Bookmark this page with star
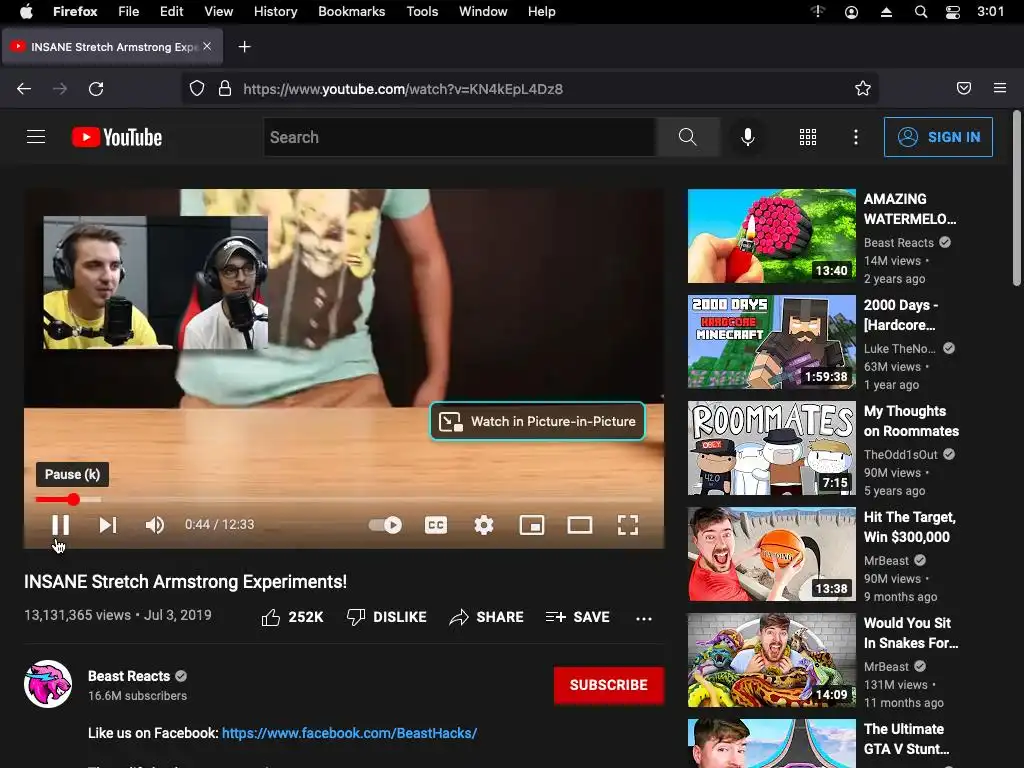 pos(863,88)
